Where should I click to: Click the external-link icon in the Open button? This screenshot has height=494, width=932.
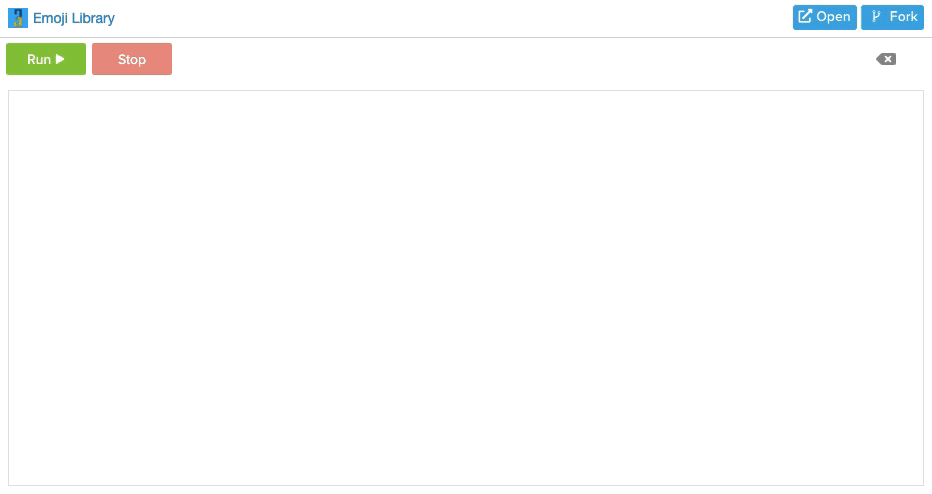[805, 17]
